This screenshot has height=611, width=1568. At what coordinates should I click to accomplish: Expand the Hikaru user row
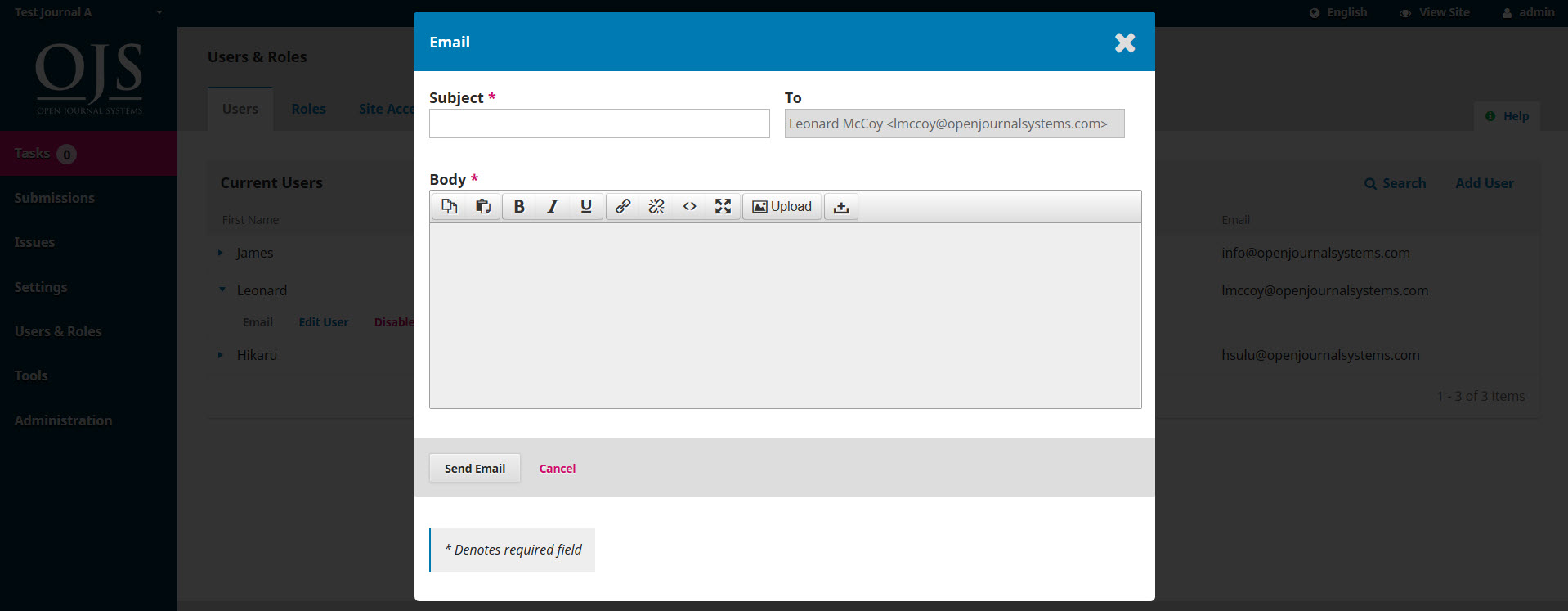(x=221, y=355)
